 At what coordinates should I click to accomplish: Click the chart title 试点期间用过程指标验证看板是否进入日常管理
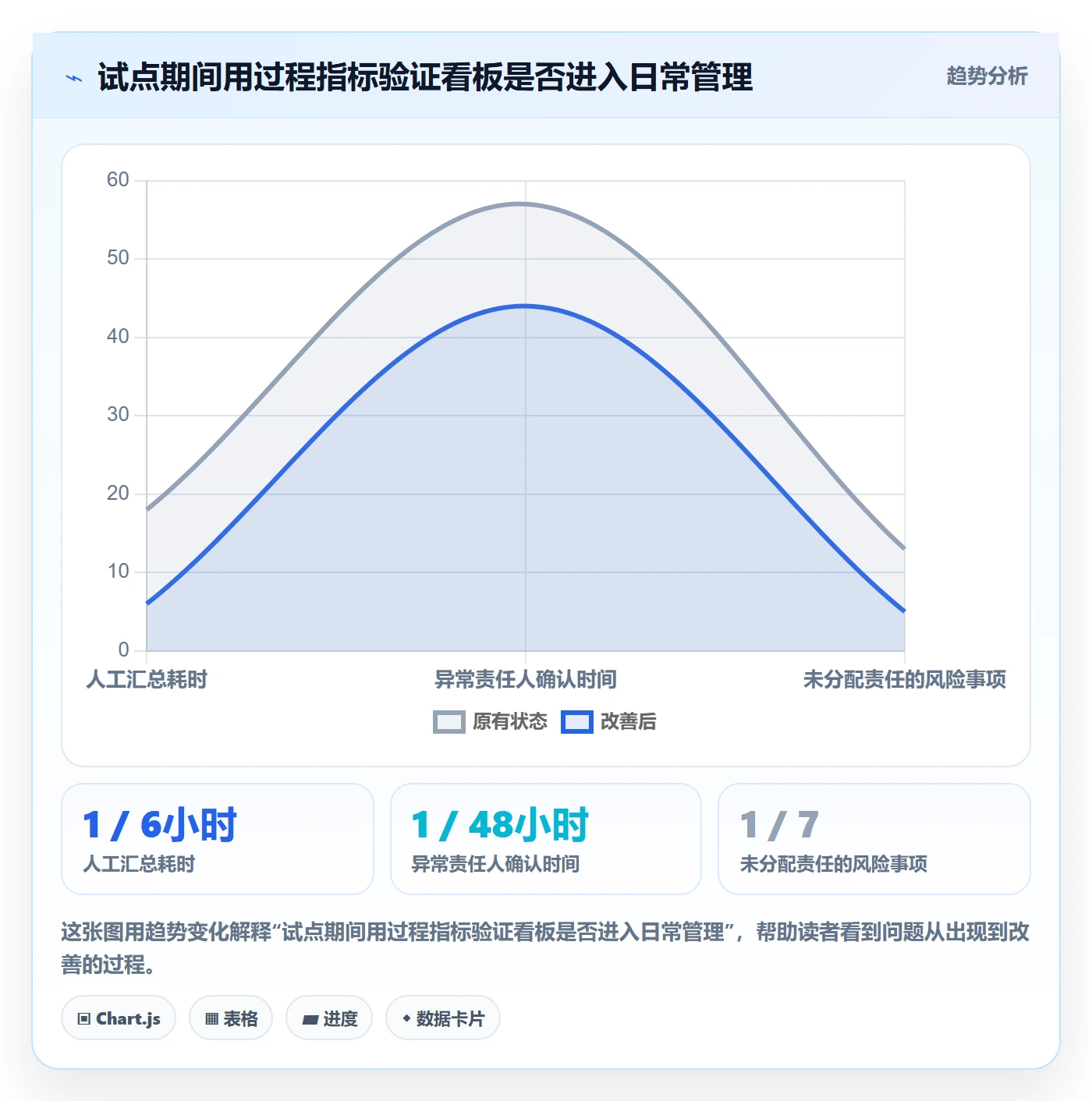(x=425, y=77)
